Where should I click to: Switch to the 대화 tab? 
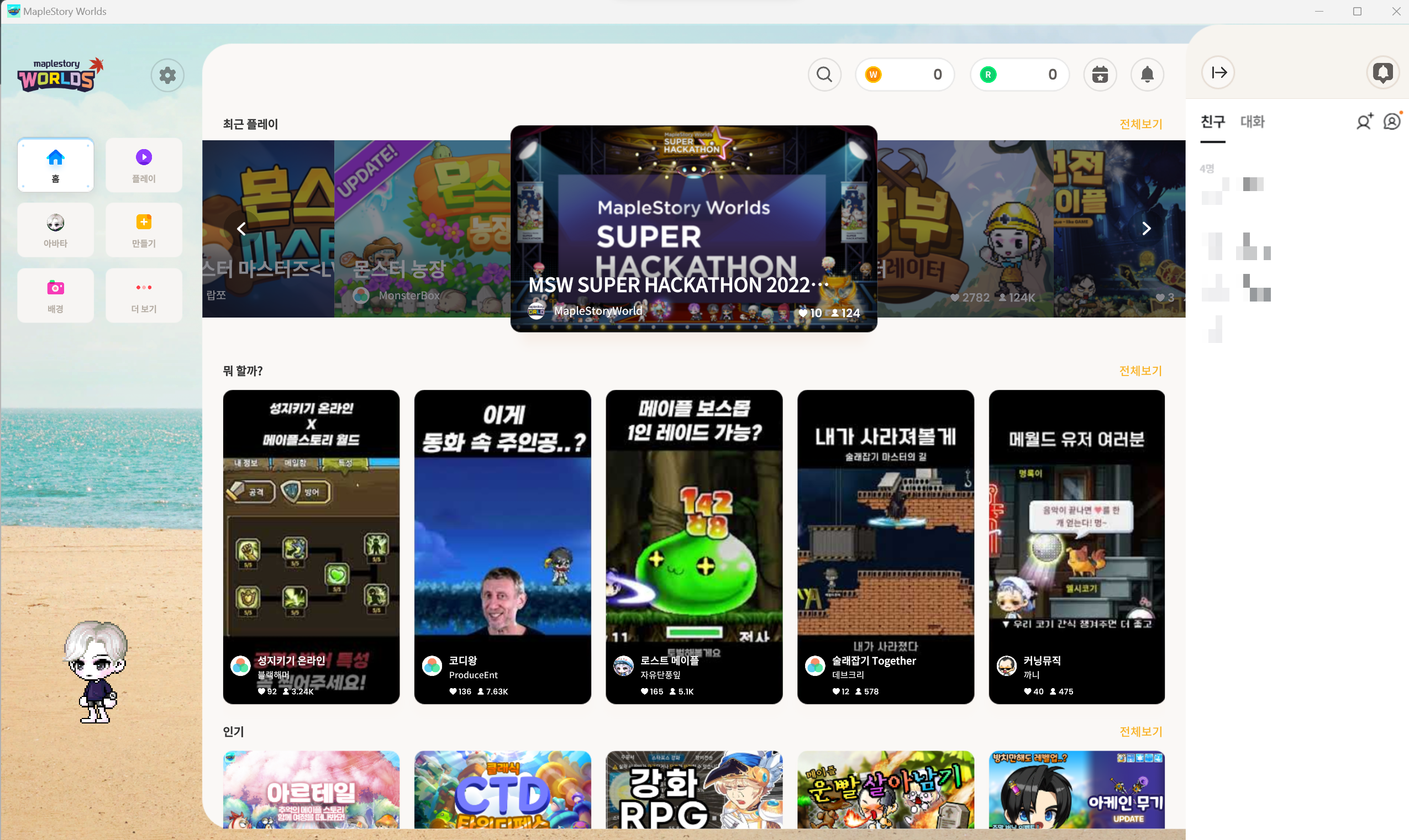click(x=1252, y=121)
